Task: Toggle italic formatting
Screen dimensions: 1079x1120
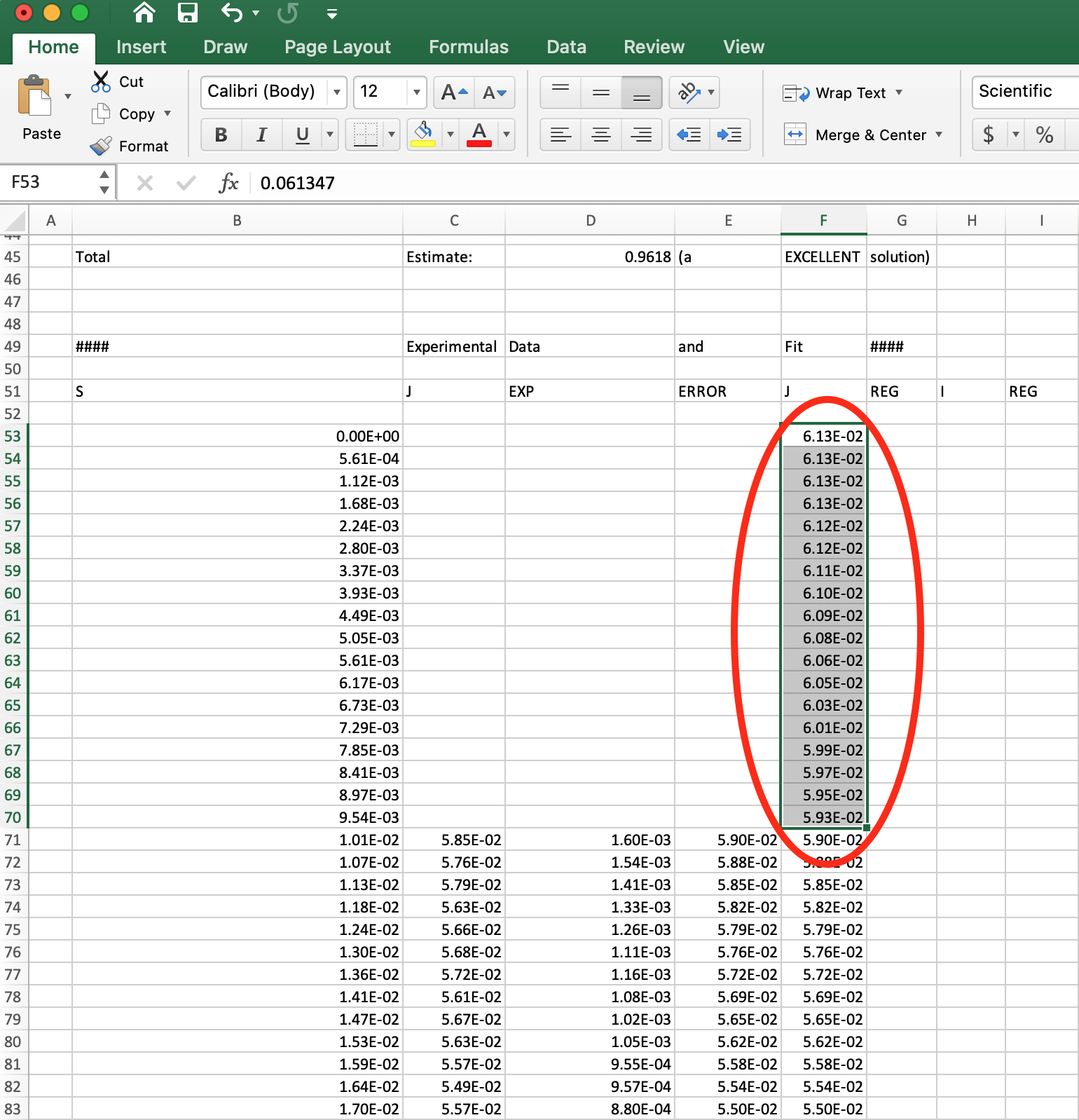Action: pyautogui.click(x=262, y=135)
